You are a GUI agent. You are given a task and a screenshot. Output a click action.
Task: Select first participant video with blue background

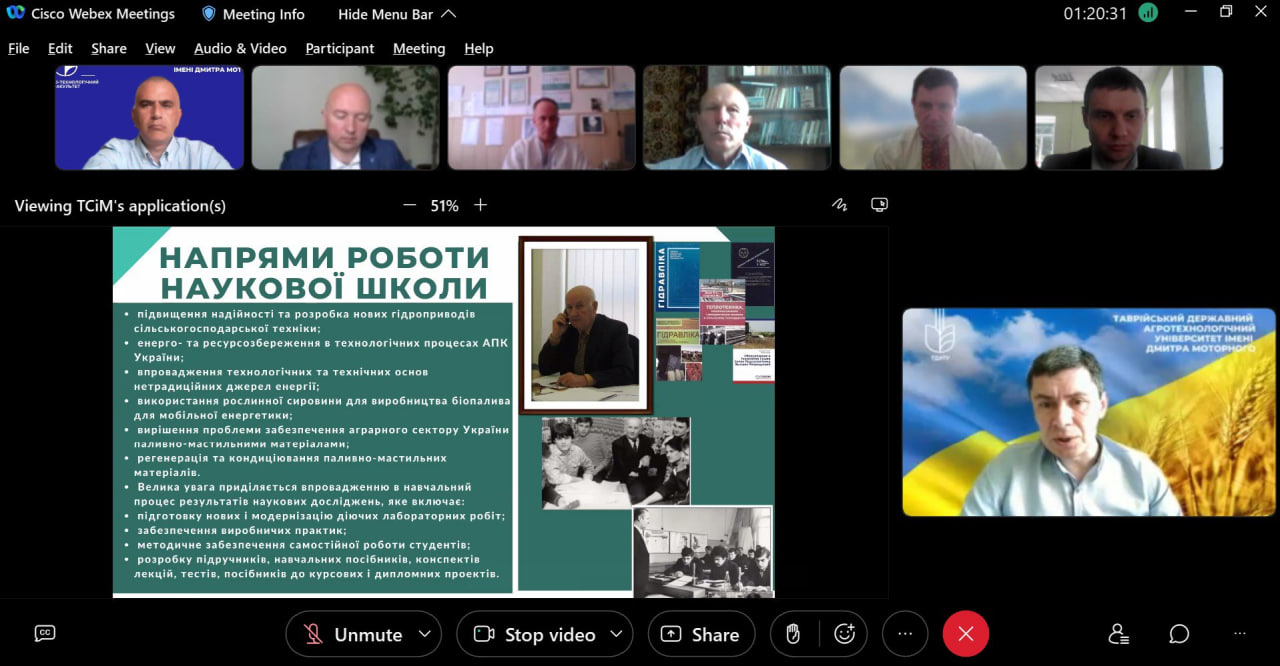[149, 117]
